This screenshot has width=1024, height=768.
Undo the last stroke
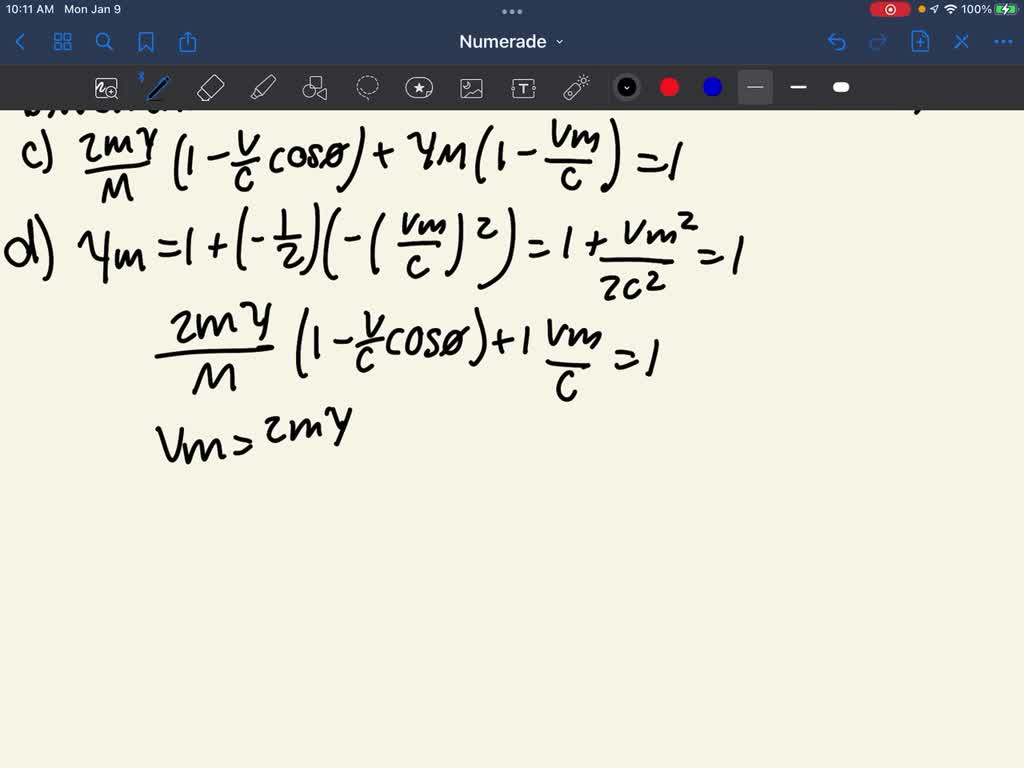837,42
